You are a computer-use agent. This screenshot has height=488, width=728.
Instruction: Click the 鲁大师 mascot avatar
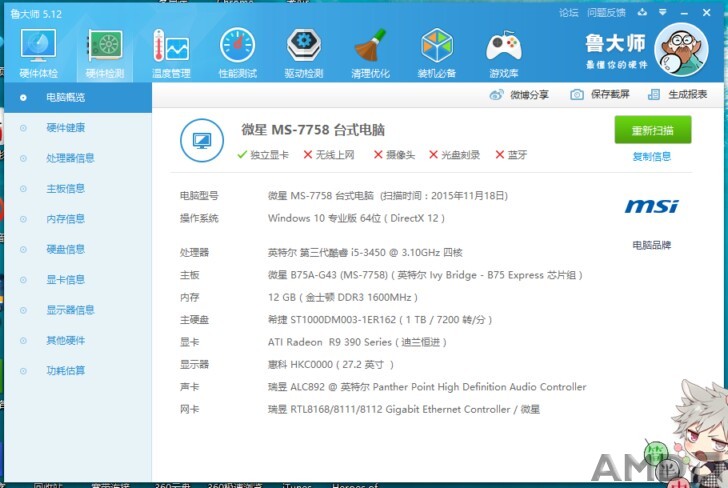click(x=681, y=50)
